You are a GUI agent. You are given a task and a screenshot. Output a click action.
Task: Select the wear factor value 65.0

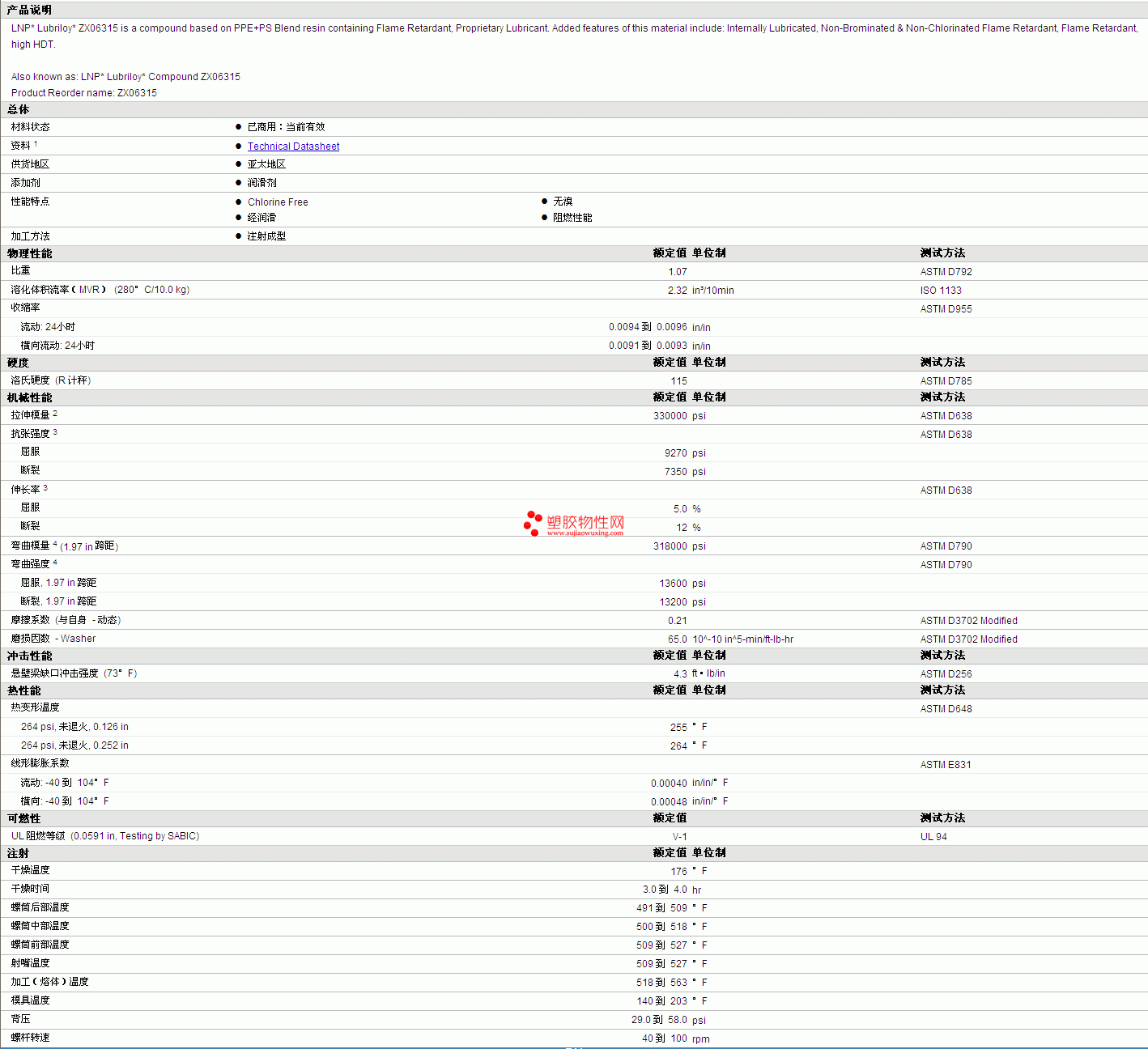coord(678,639)
